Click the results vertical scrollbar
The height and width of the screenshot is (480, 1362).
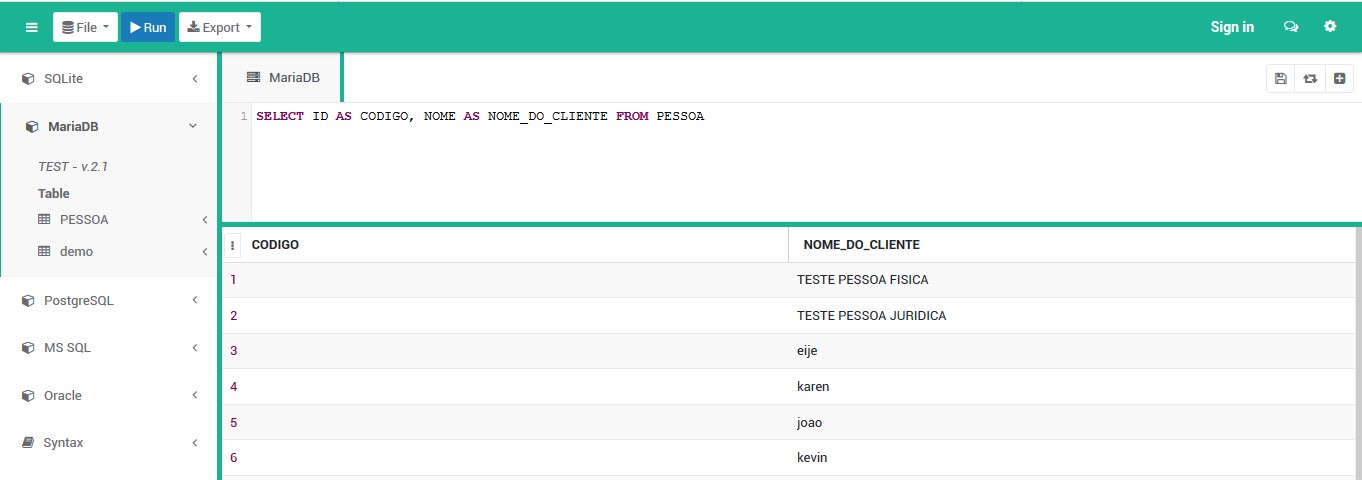(x=1358, y=350)
